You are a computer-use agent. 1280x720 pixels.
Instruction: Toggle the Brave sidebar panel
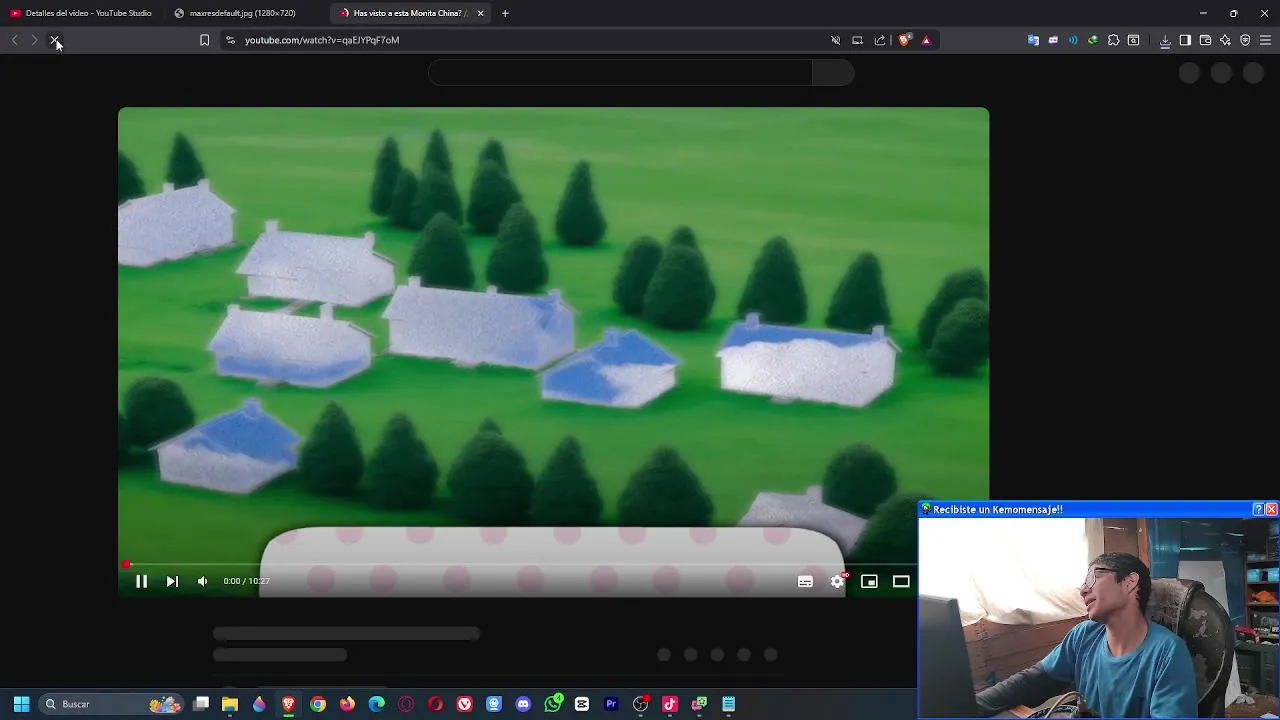(x=1185, y=40)
